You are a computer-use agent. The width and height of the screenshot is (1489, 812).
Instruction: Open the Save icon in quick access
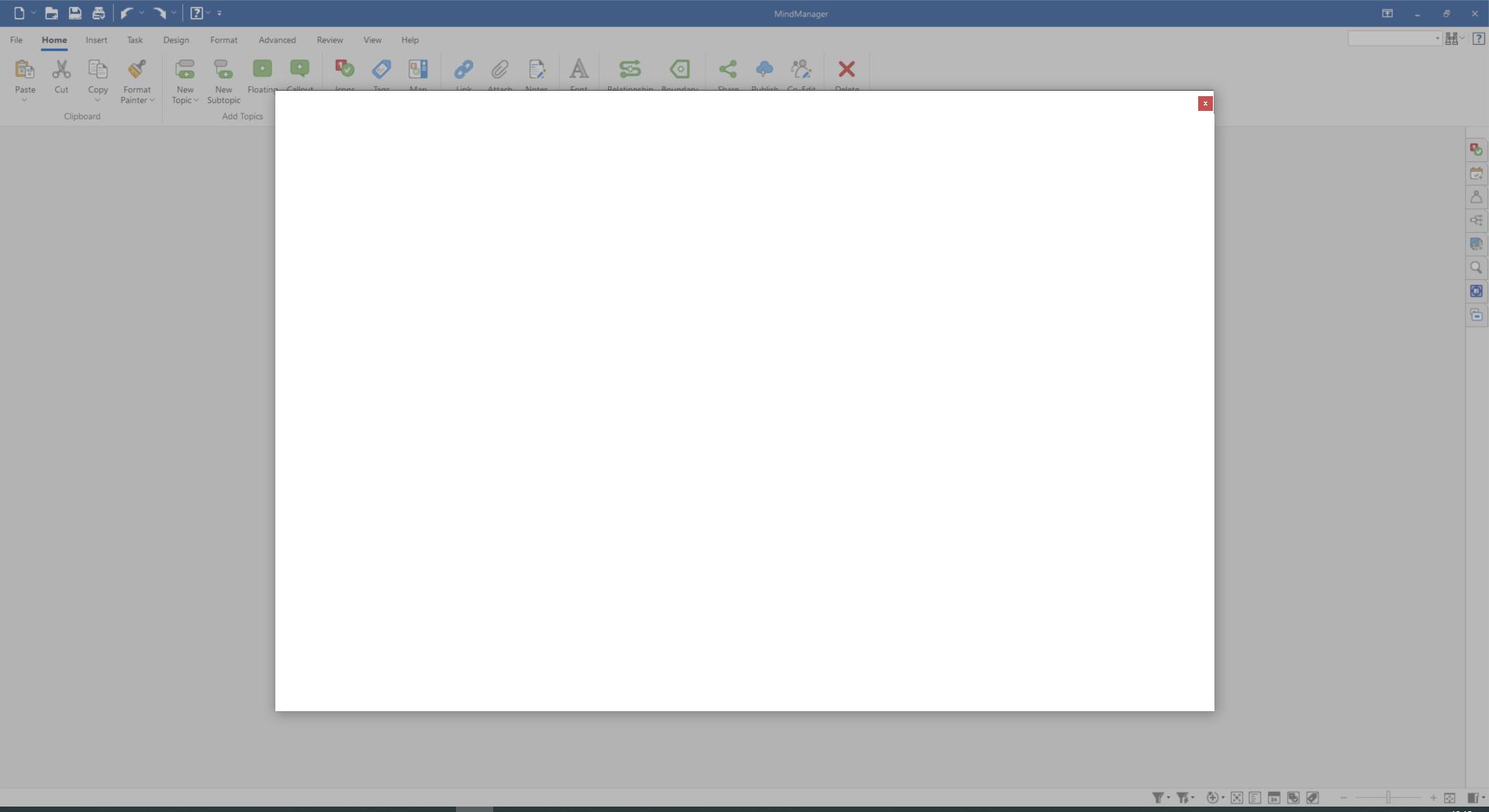[x=74, y=13]
